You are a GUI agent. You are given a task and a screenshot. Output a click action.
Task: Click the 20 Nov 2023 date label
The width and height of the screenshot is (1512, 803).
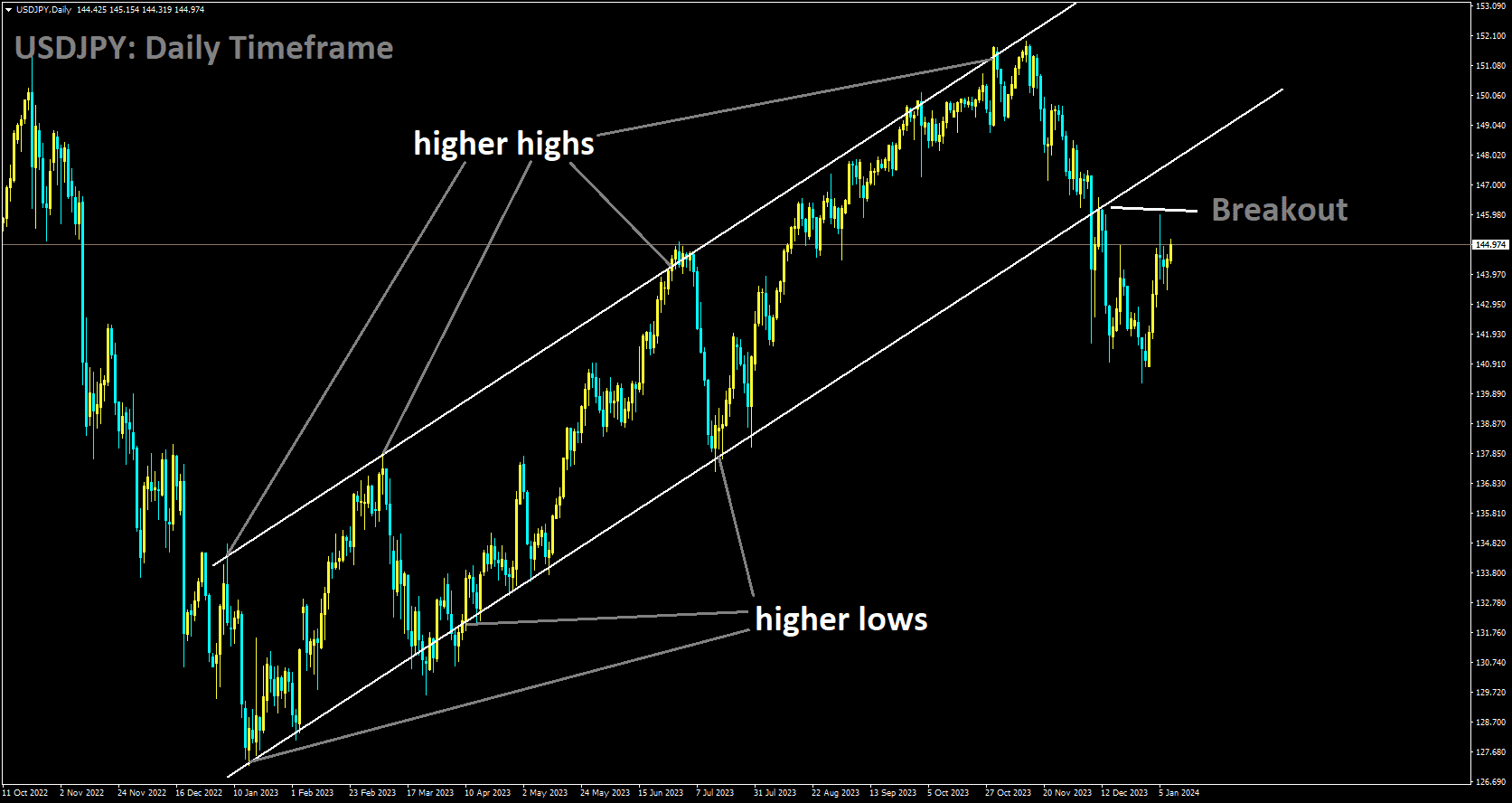1067,793
